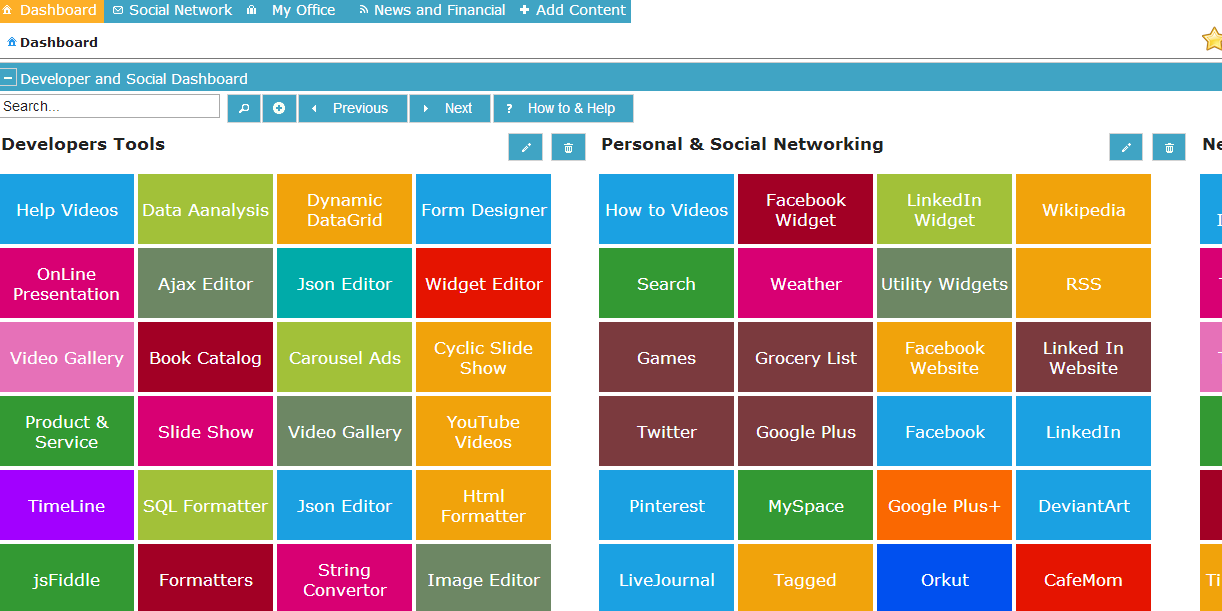This screenshot has height=611, width=1222.
Task: Go to News and Financial tab
Action: (x=432, y=11)
